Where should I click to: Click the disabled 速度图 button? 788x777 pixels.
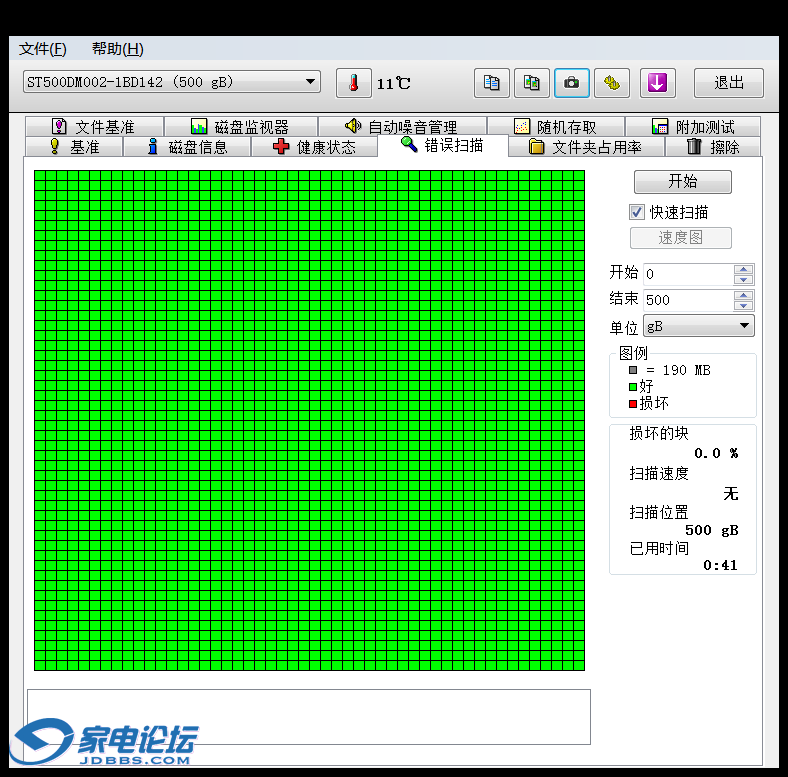tap(680, 238)
